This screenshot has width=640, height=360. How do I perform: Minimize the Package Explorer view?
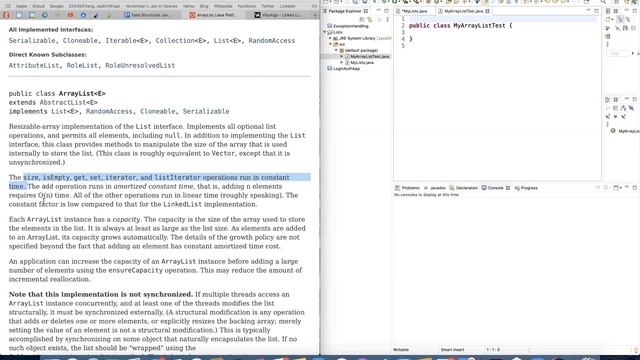378,11
